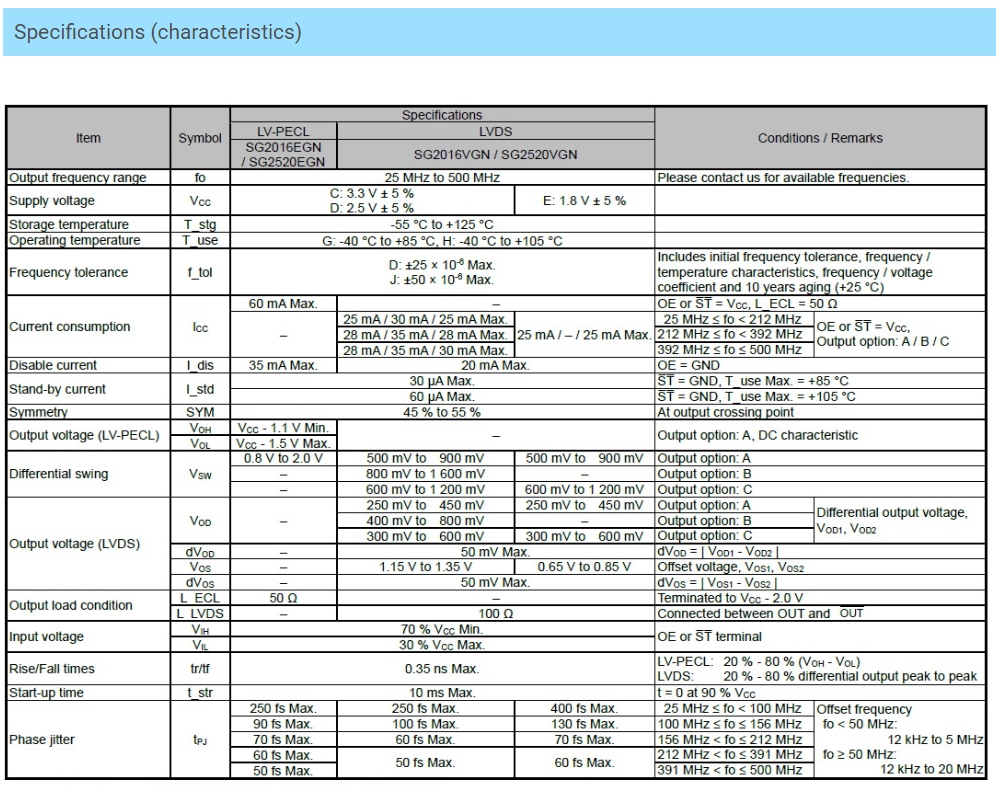Click the 'Output voltage (LV-PECL)' label
The height and width of the screenshot is (785, 996).
84,436
